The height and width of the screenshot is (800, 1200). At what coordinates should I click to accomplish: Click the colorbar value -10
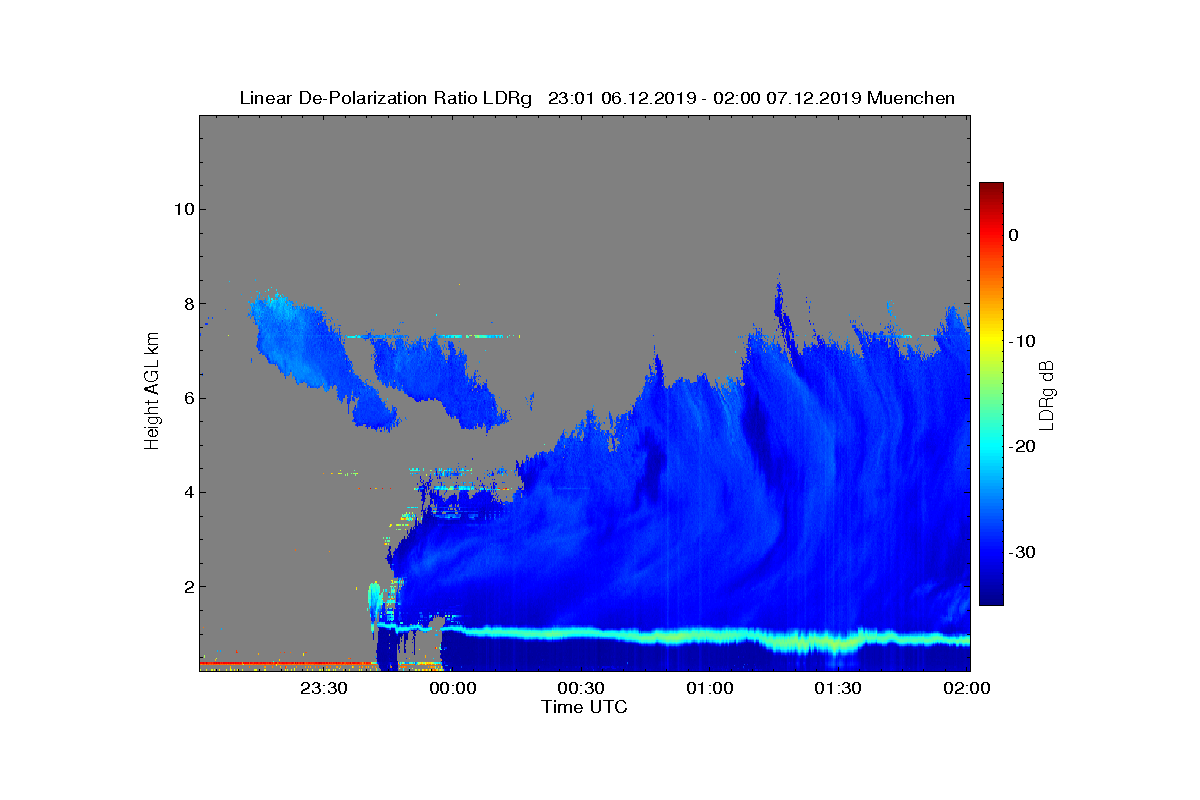(x=1023, y=341)
